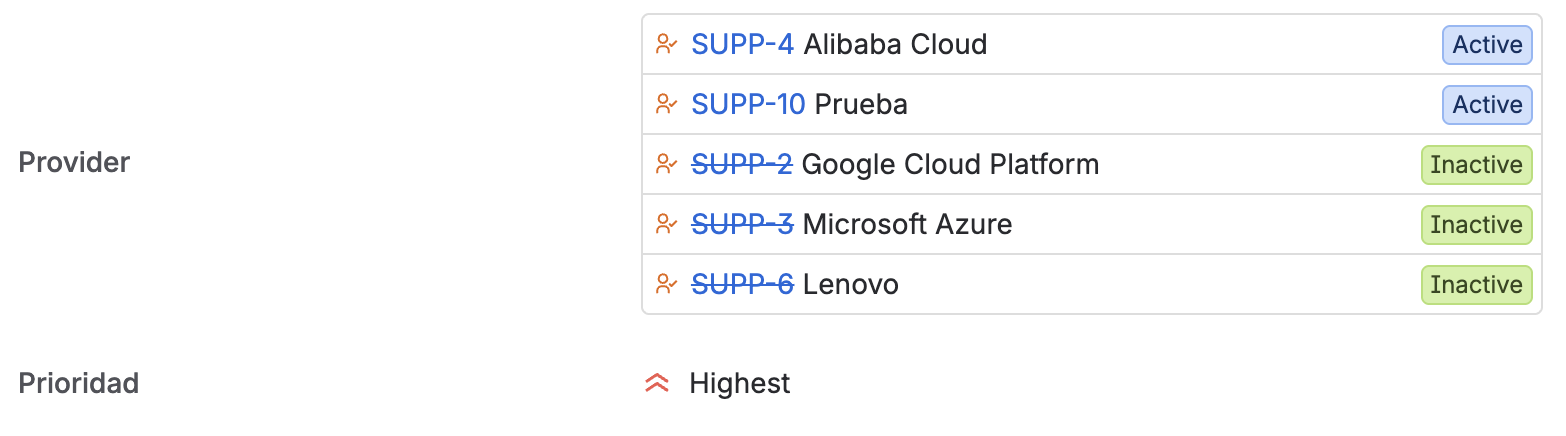Click the supplier icon next to SUPP-2
Screen dimensions: 1566x436
tap(666, 164)
